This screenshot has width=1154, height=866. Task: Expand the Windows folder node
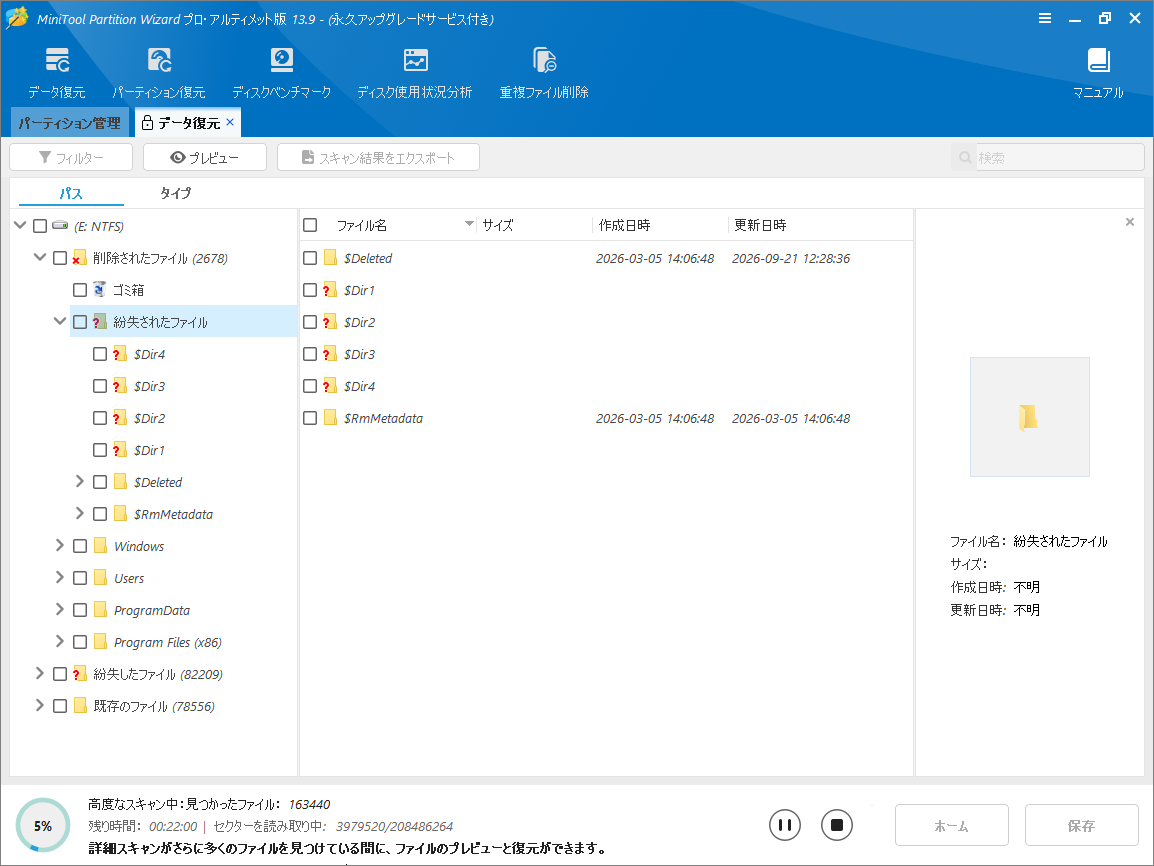tap(60, 545)
